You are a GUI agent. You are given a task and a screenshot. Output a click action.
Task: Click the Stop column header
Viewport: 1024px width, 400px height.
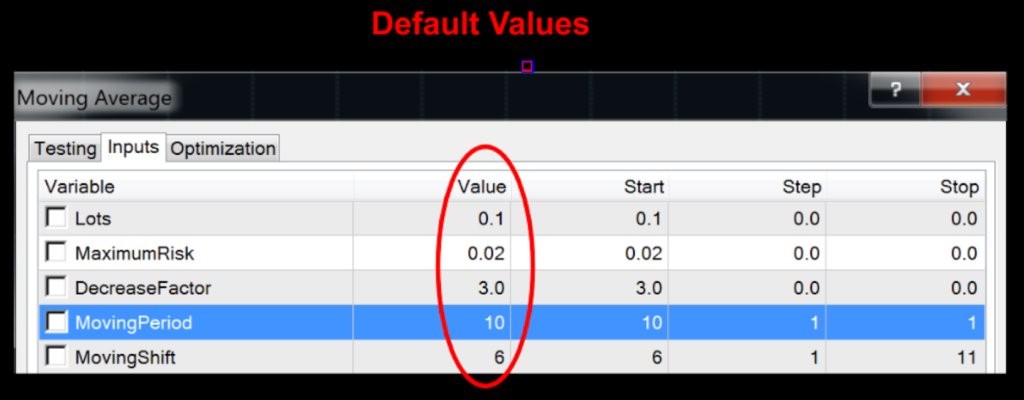click(958, 187)
